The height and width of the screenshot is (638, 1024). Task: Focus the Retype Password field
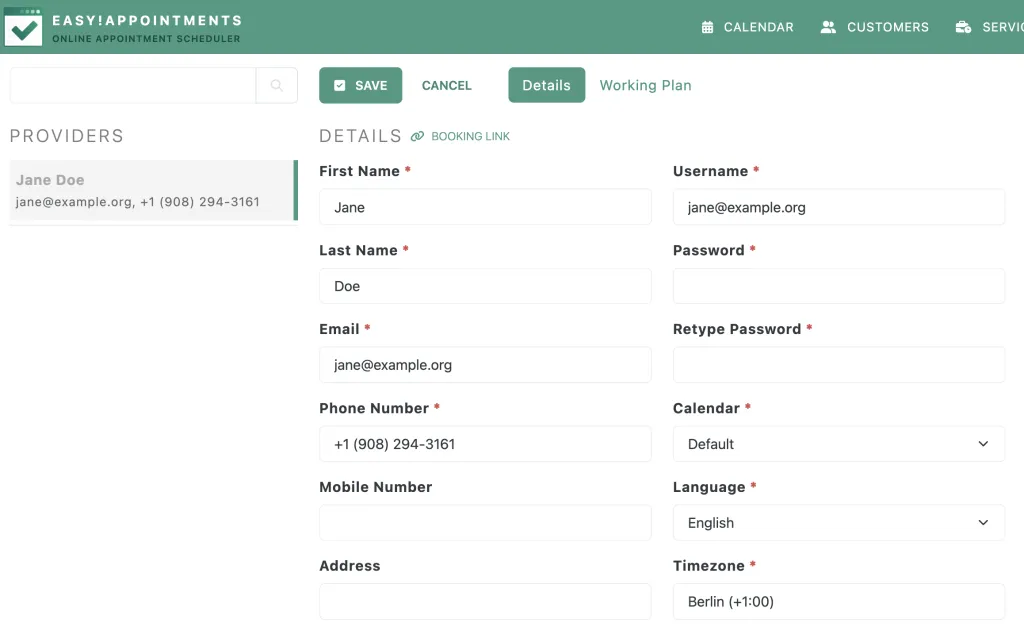pyautogui.click(x=839, y=365)
